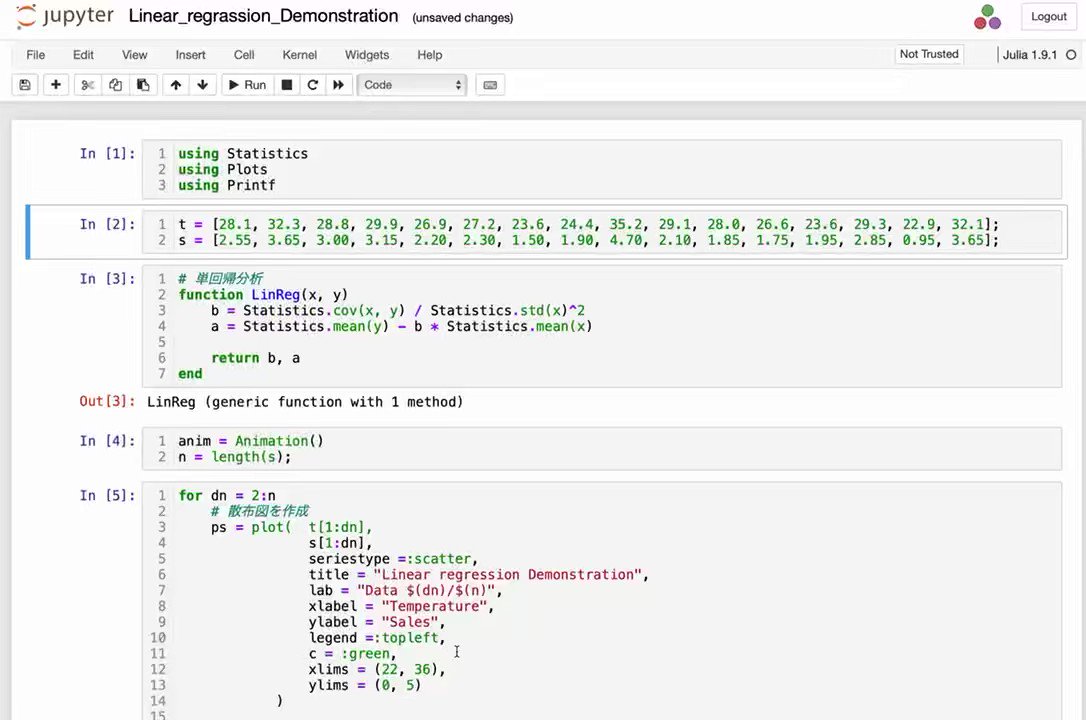The width and height of the screenshot is (1086, 720).
Task: Click the lab = "Data $(dn)/$(n)" line
Action: 405,591
